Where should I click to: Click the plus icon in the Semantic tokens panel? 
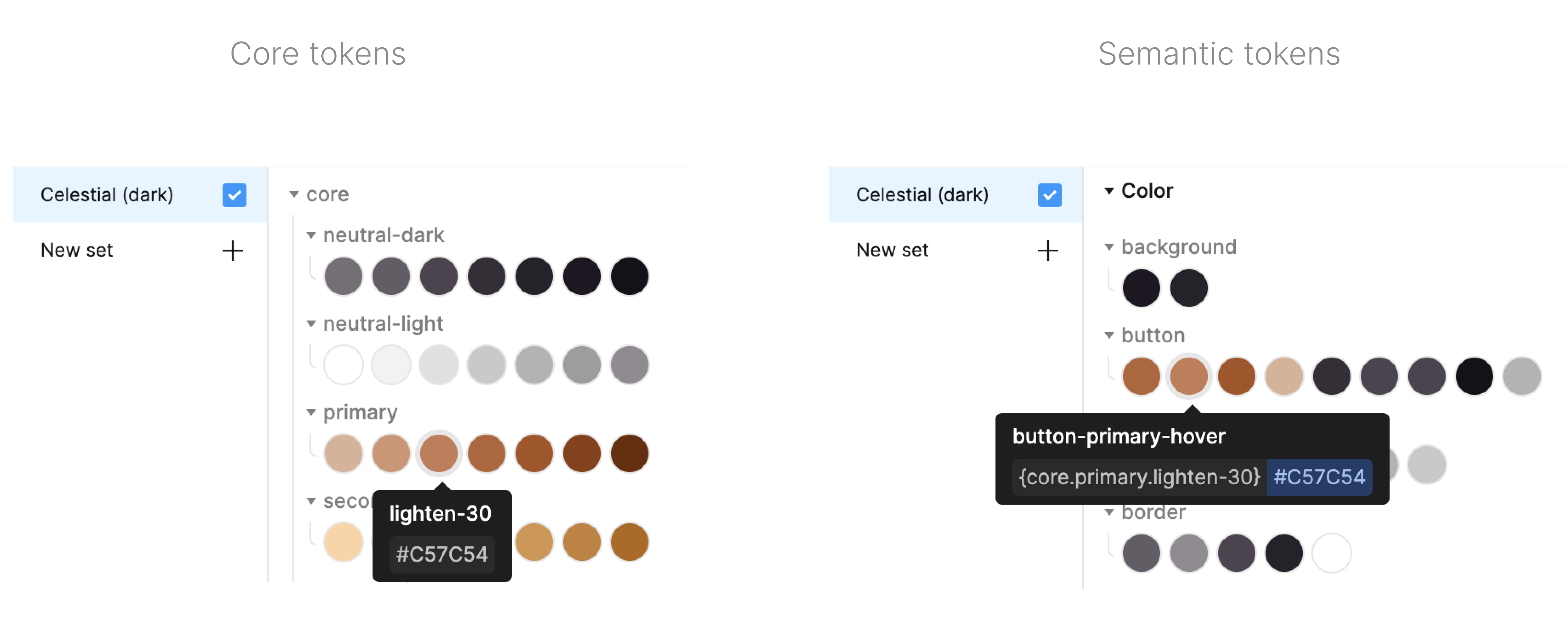point(1048,250)
